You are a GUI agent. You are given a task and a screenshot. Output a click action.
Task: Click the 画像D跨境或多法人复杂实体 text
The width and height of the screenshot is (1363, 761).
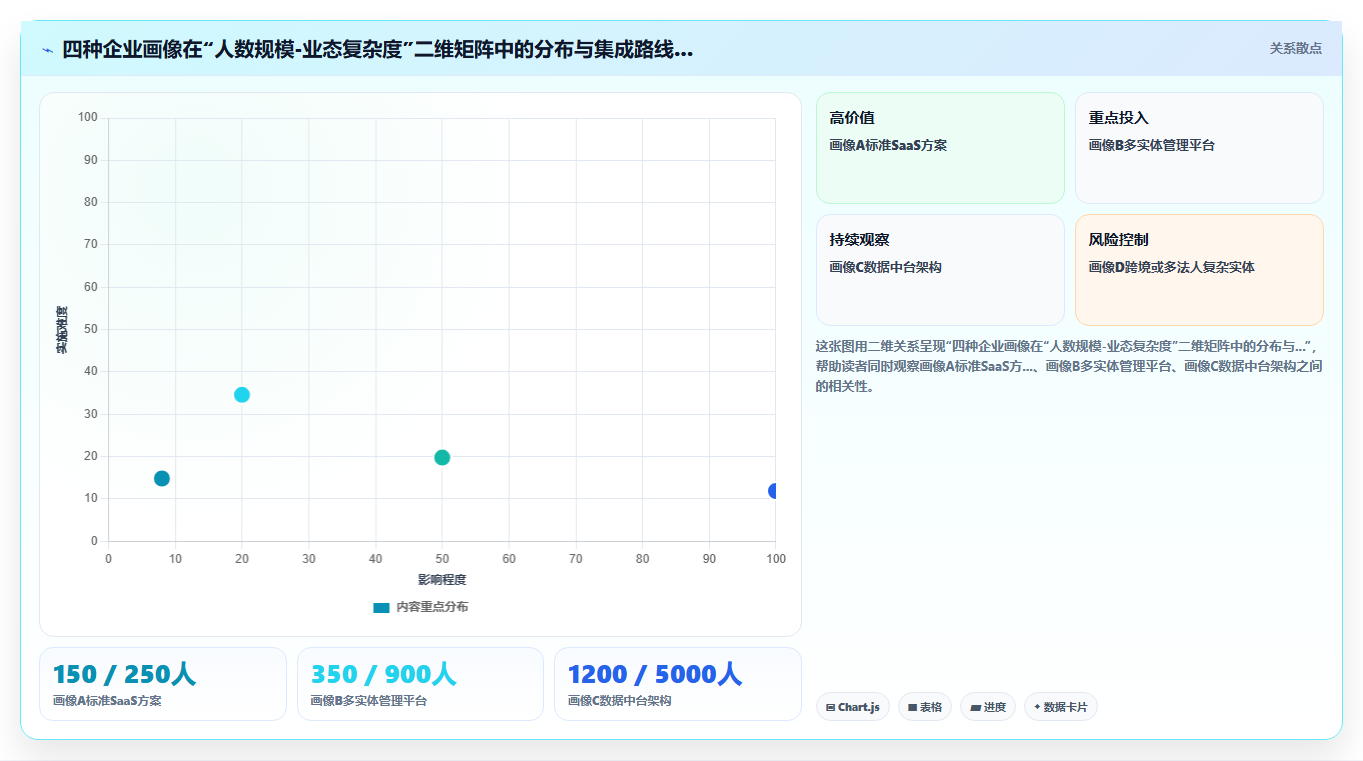pyautogui.click(x=1172, y=267)
